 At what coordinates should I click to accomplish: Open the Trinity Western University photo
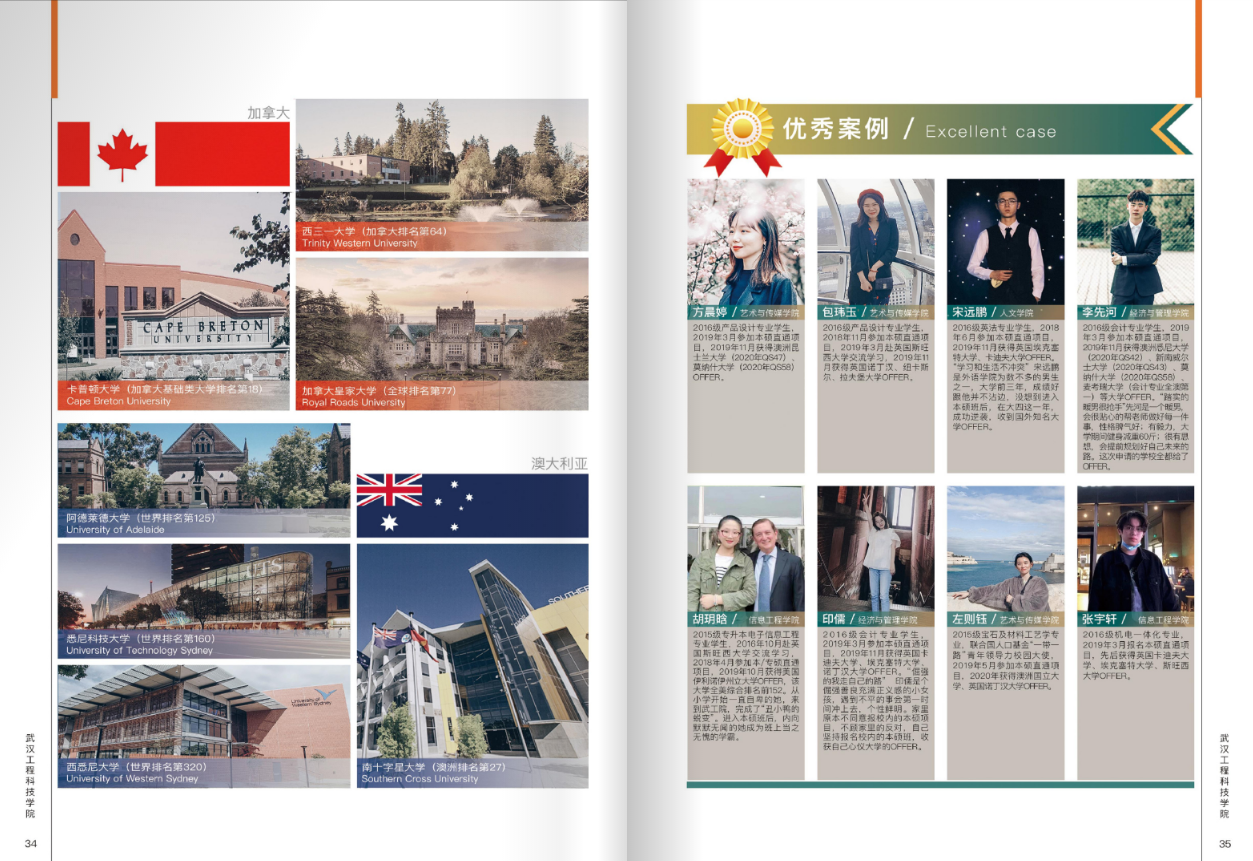point(442,174)
